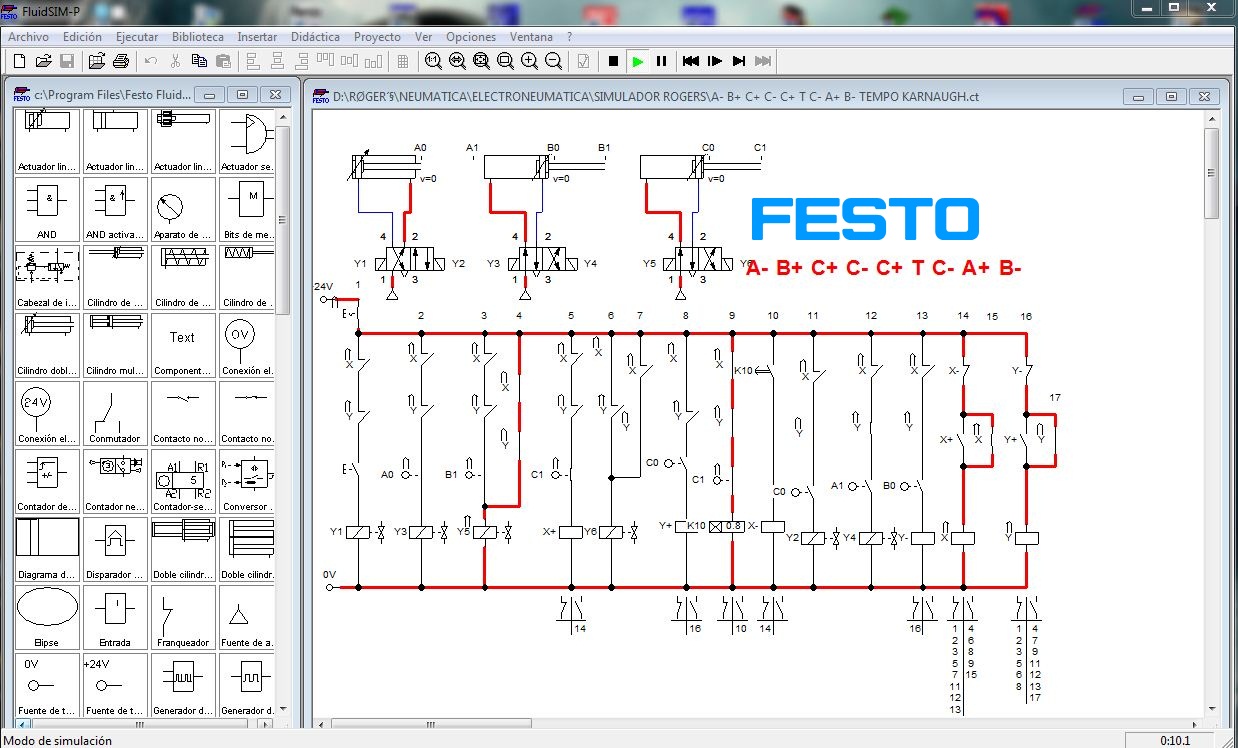
Task: Zoom to 1:1 scale icon
Action: point(433,61)
